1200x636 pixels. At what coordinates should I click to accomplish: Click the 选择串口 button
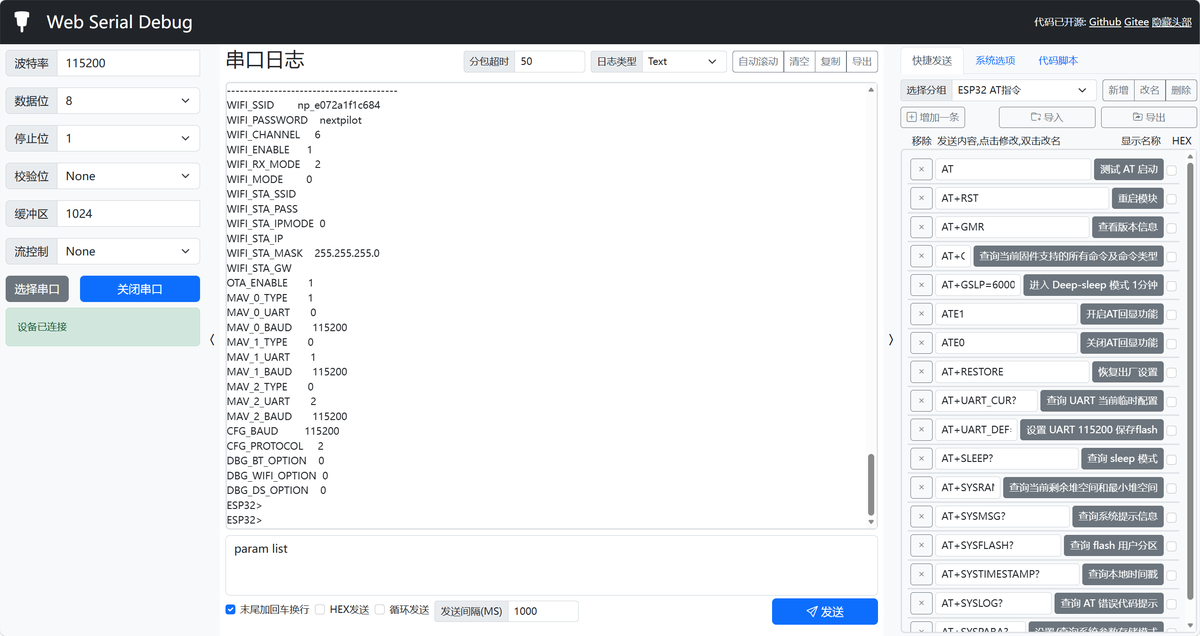tap(37, 289)
